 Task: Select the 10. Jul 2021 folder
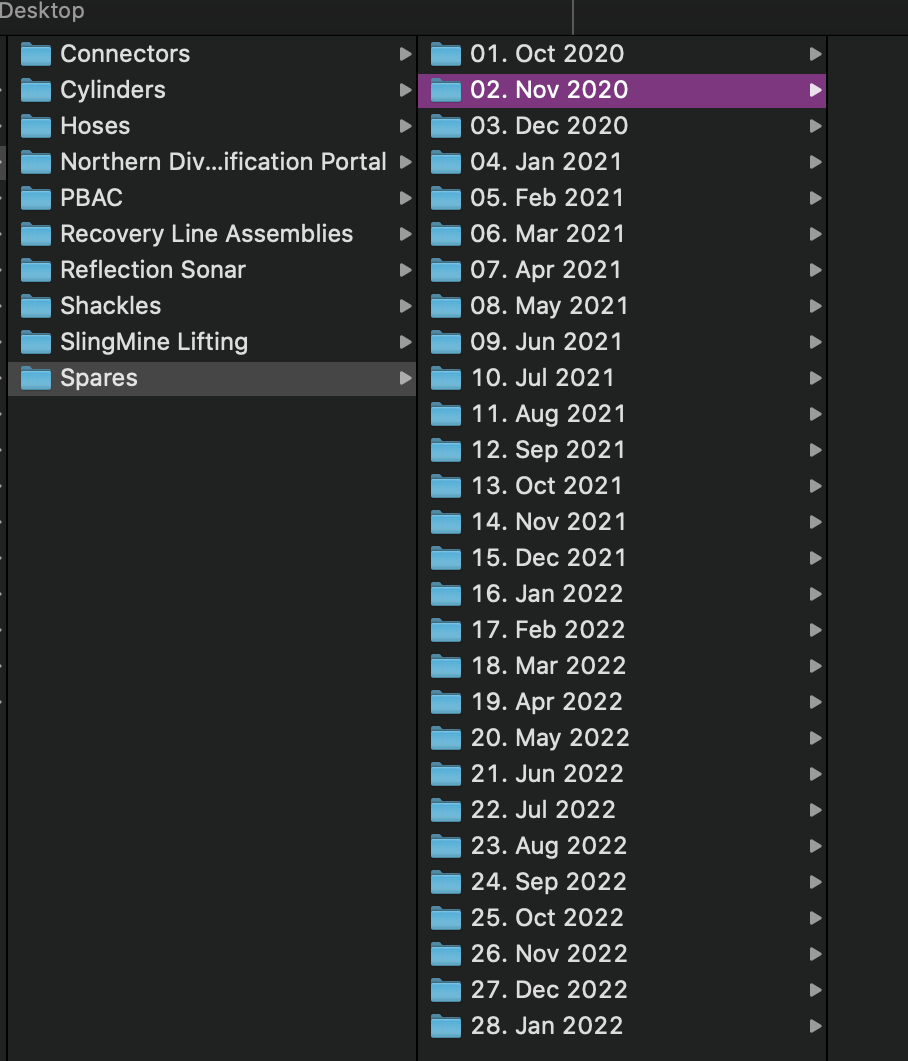point(622,378)
